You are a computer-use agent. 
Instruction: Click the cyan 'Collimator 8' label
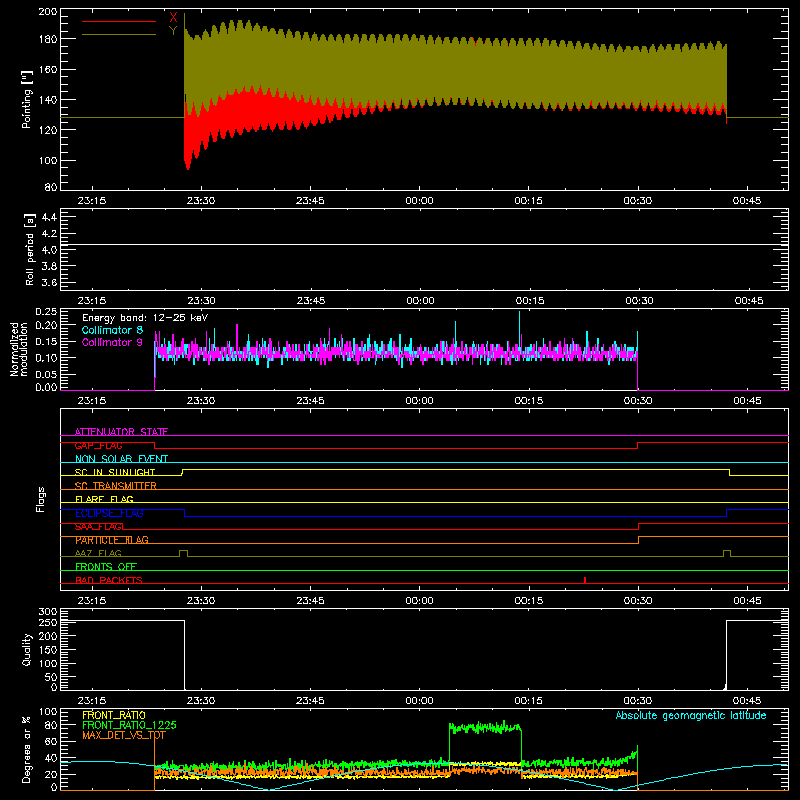pos(112,330)
